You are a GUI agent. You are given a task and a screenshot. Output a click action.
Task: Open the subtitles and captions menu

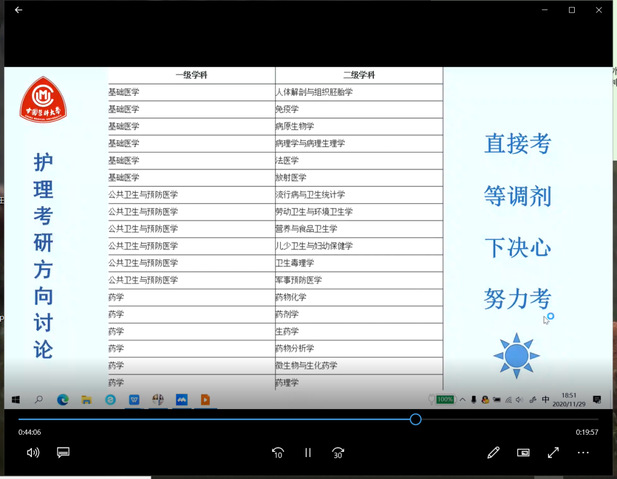[x=63, y=452]
